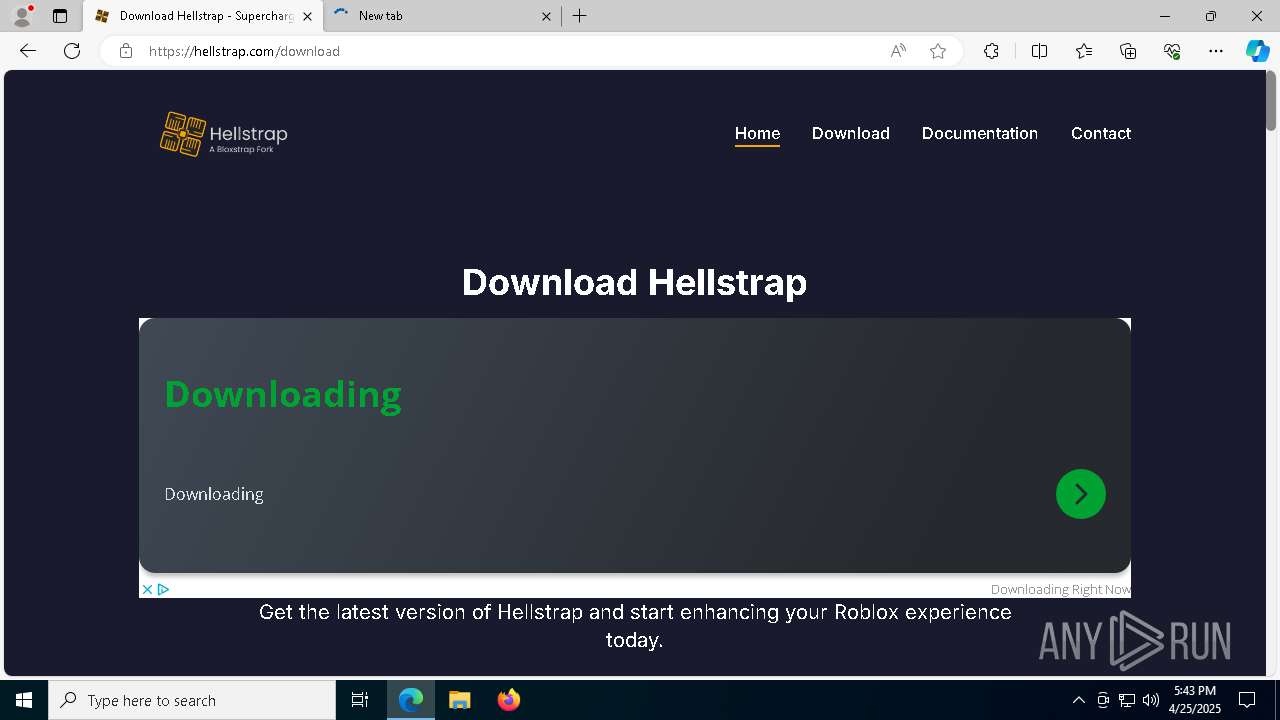Open the Copilot sidebar
1280x720 pixels.
click(1257, 51)
